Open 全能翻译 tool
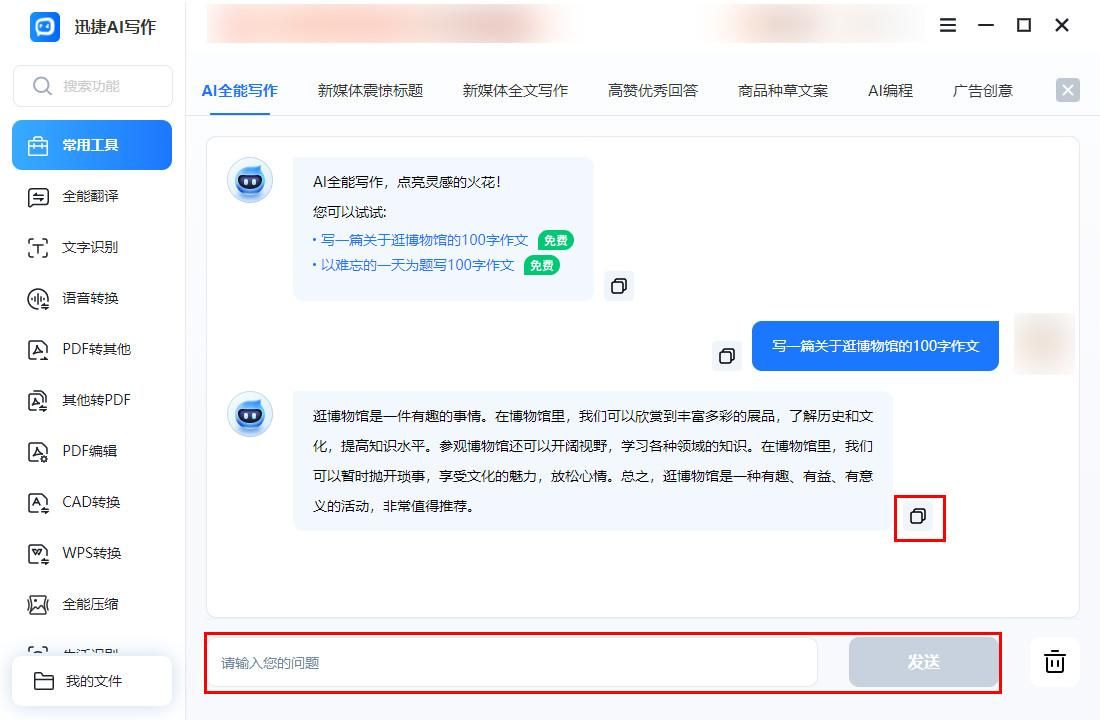 92,196
